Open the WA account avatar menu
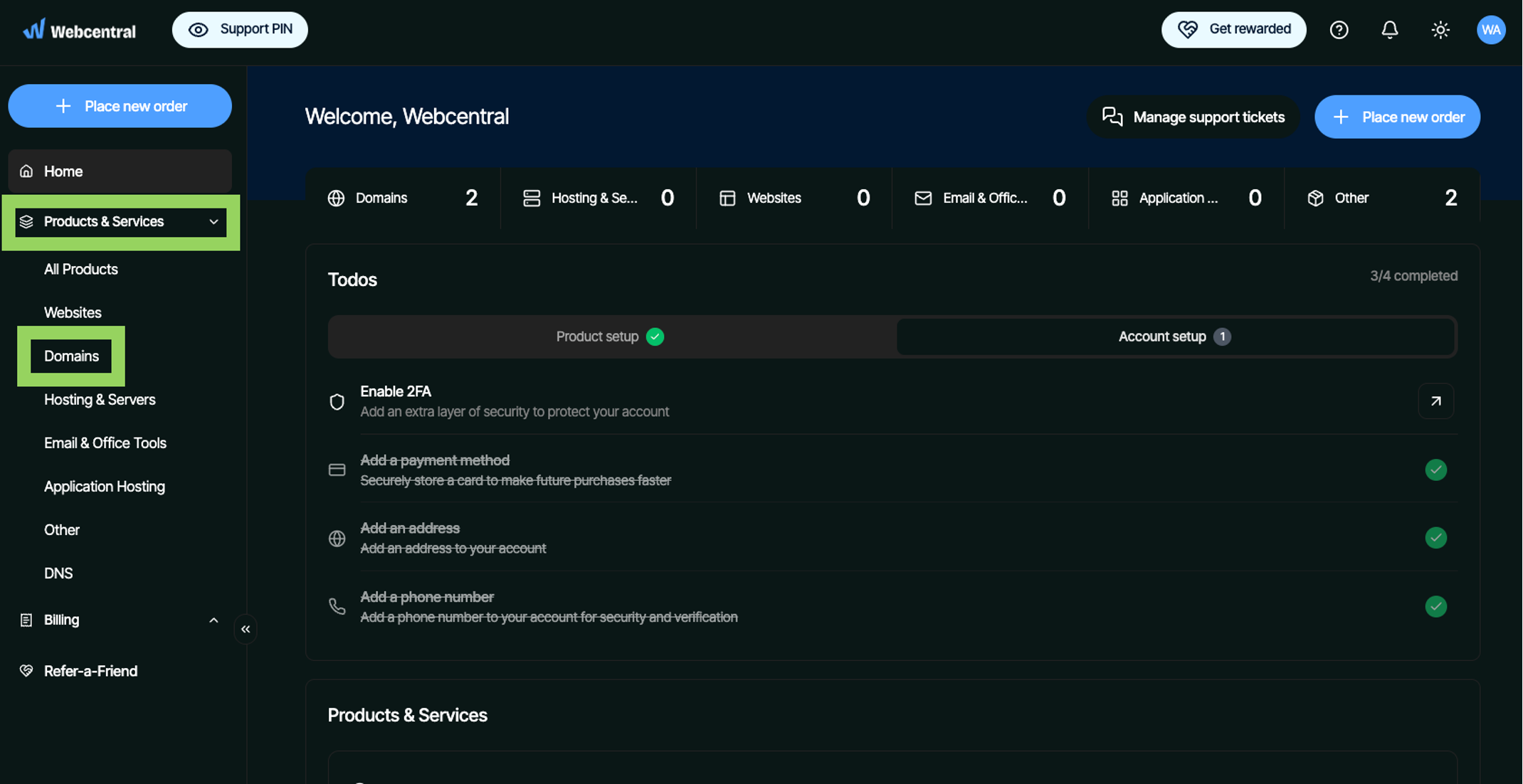The width and height of the screenshot is (1523, 784). [1491, 30]
